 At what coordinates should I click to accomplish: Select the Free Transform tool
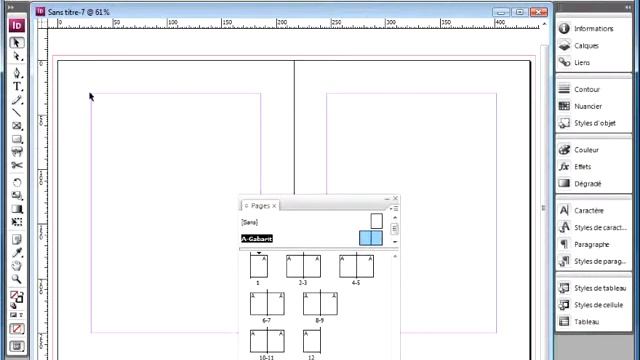[x=16, y=222]
